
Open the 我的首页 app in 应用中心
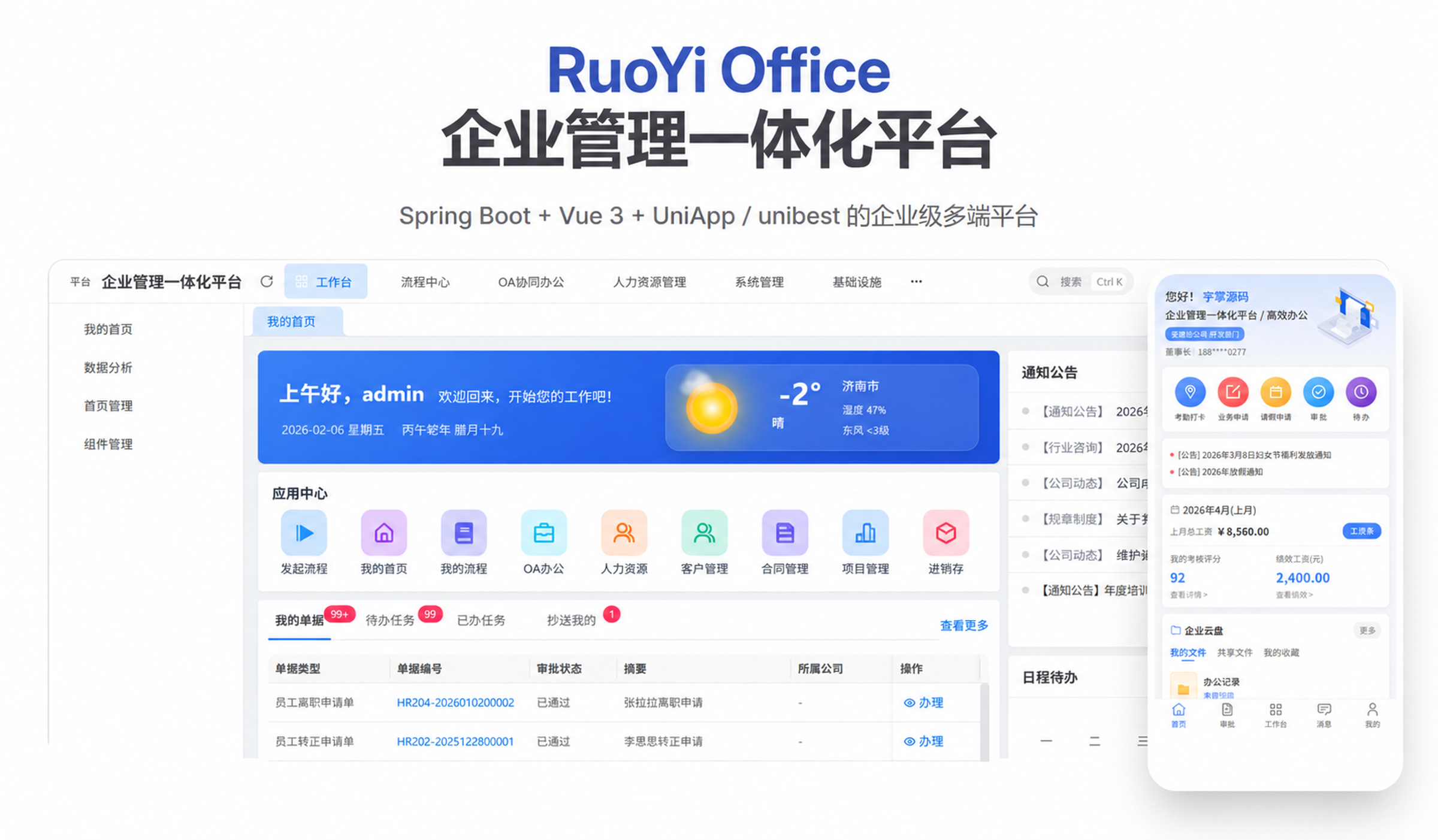coord(383,533)
